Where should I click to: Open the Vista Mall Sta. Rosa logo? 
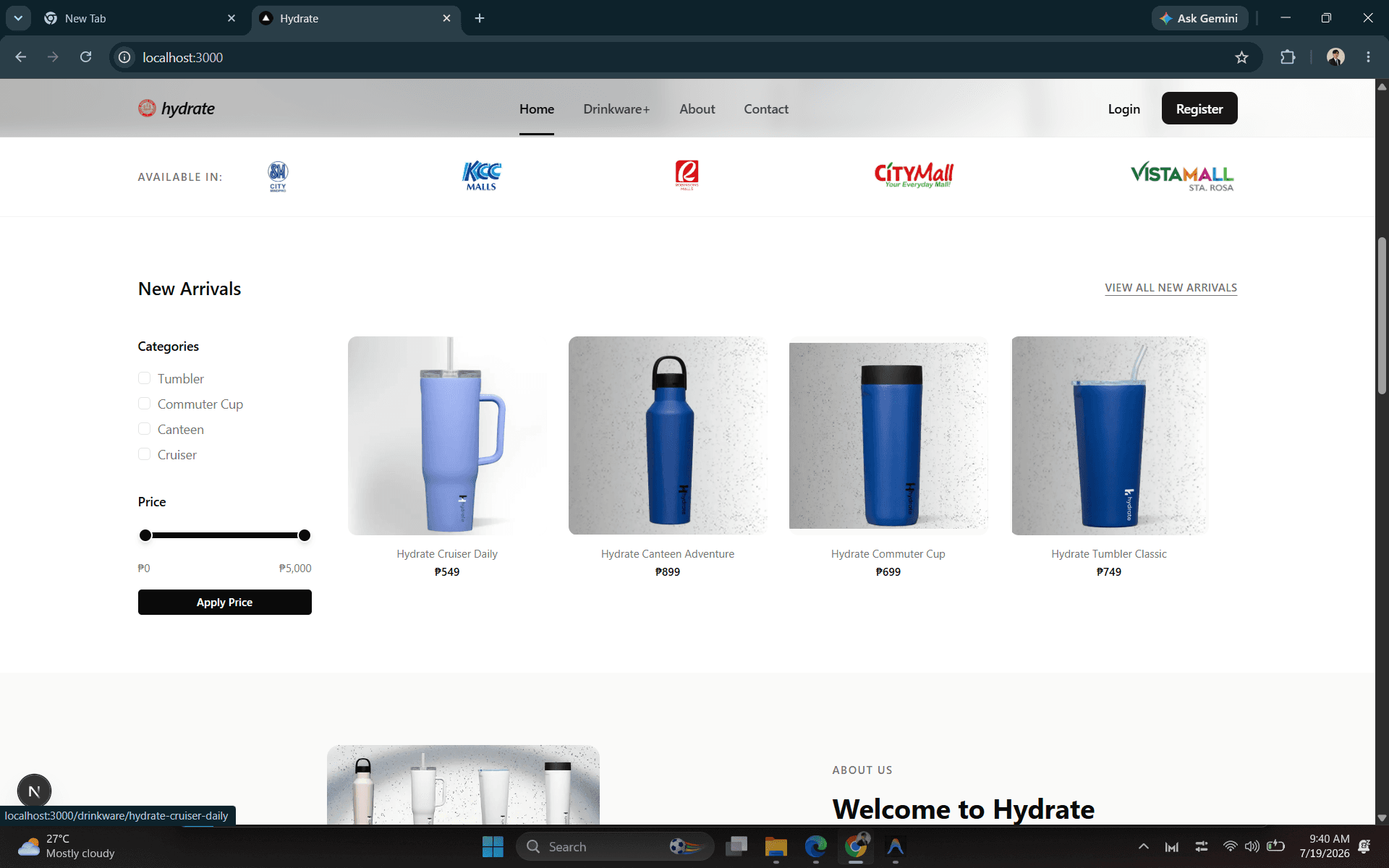pyautogui.click(x=1182, y=176)
